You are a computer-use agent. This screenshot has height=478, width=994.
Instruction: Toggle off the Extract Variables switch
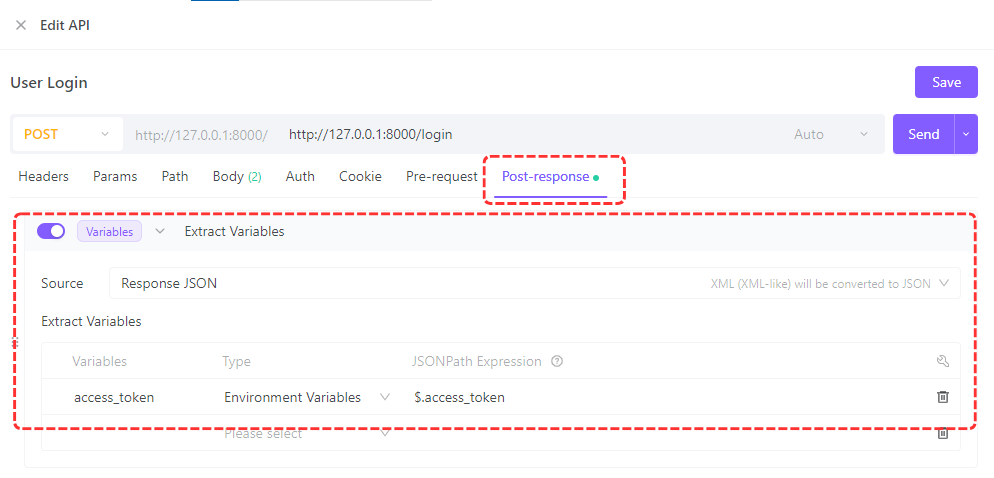click(51, 231)
